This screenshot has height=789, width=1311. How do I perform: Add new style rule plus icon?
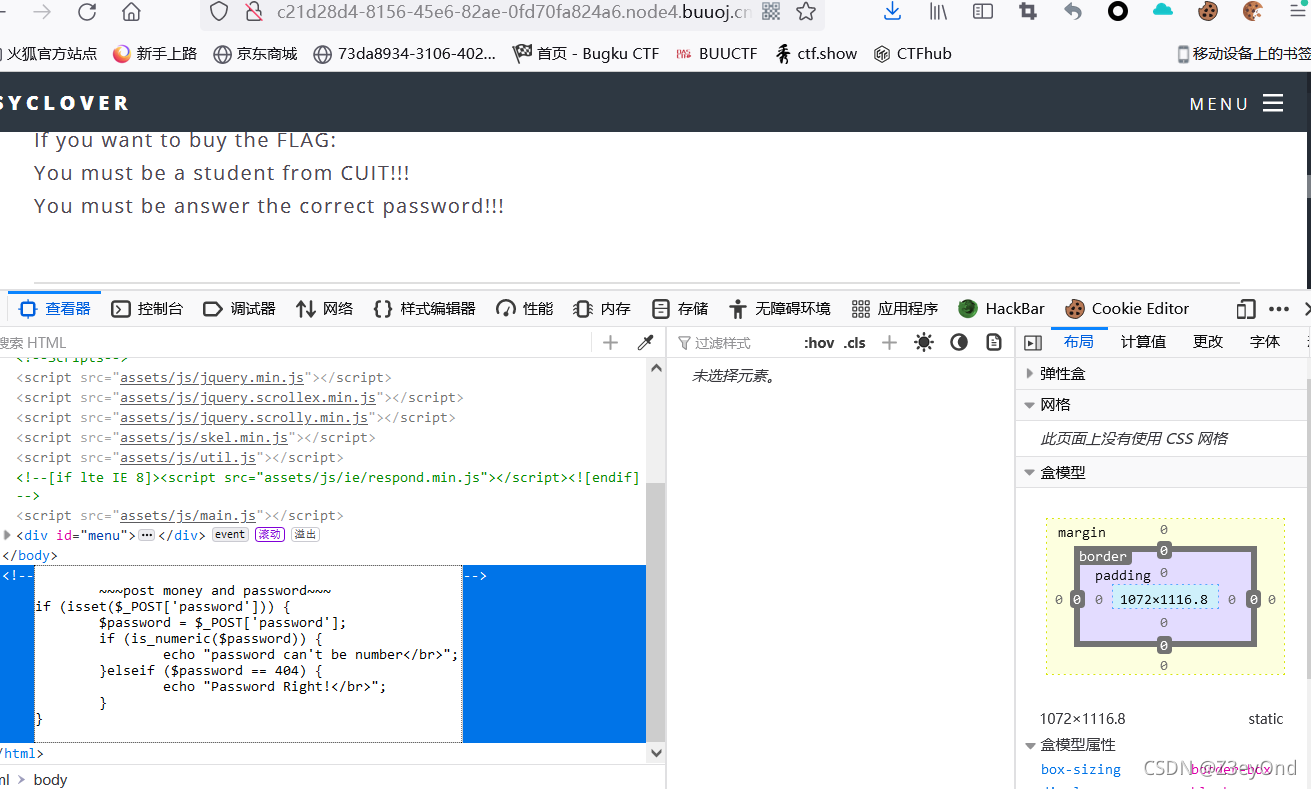click(x=889, y=343)
